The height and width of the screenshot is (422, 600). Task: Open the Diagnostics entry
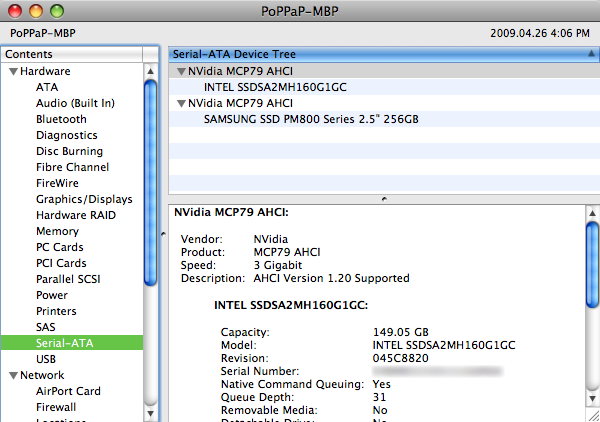tap(67, 135)
